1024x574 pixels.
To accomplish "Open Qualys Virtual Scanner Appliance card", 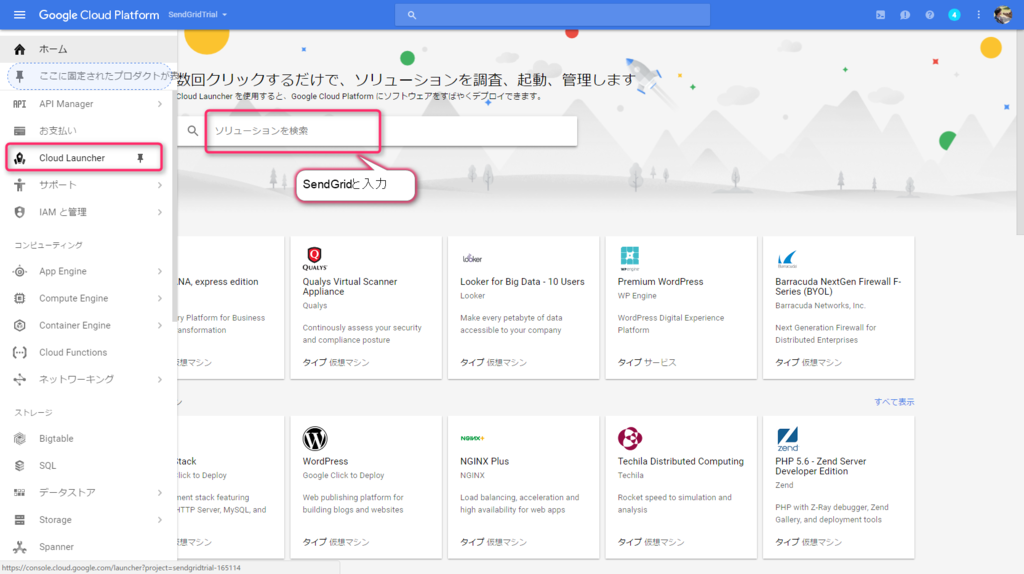I will 366,308.
